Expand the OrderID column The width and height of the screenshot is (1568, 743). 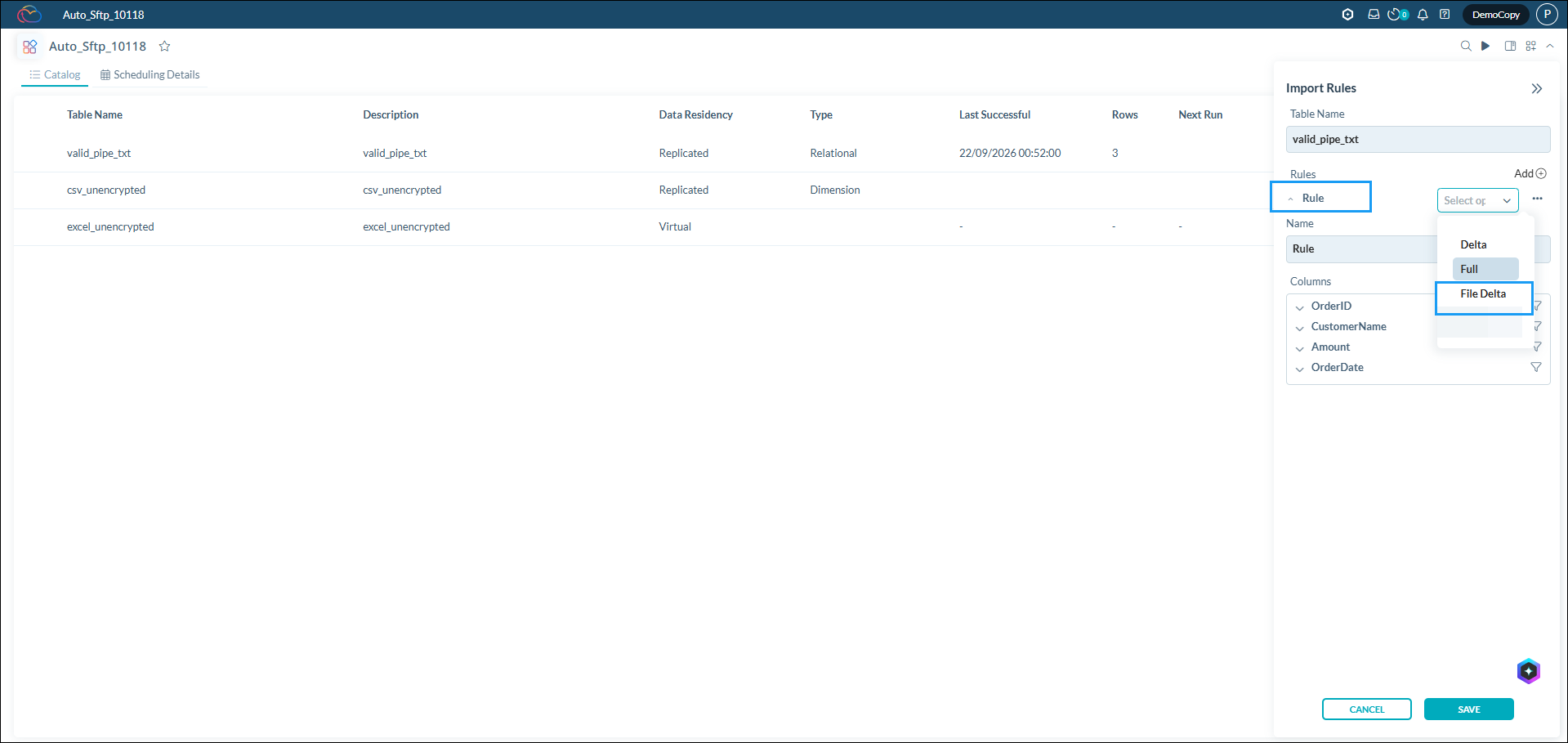pos(1299,307)
